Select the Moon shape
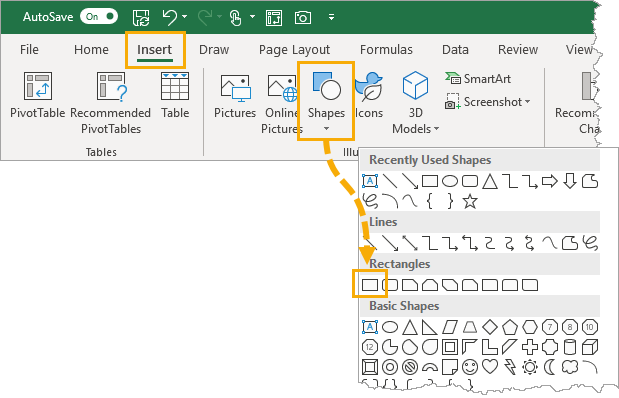619x398 pixels. click(x=550, y=367)
